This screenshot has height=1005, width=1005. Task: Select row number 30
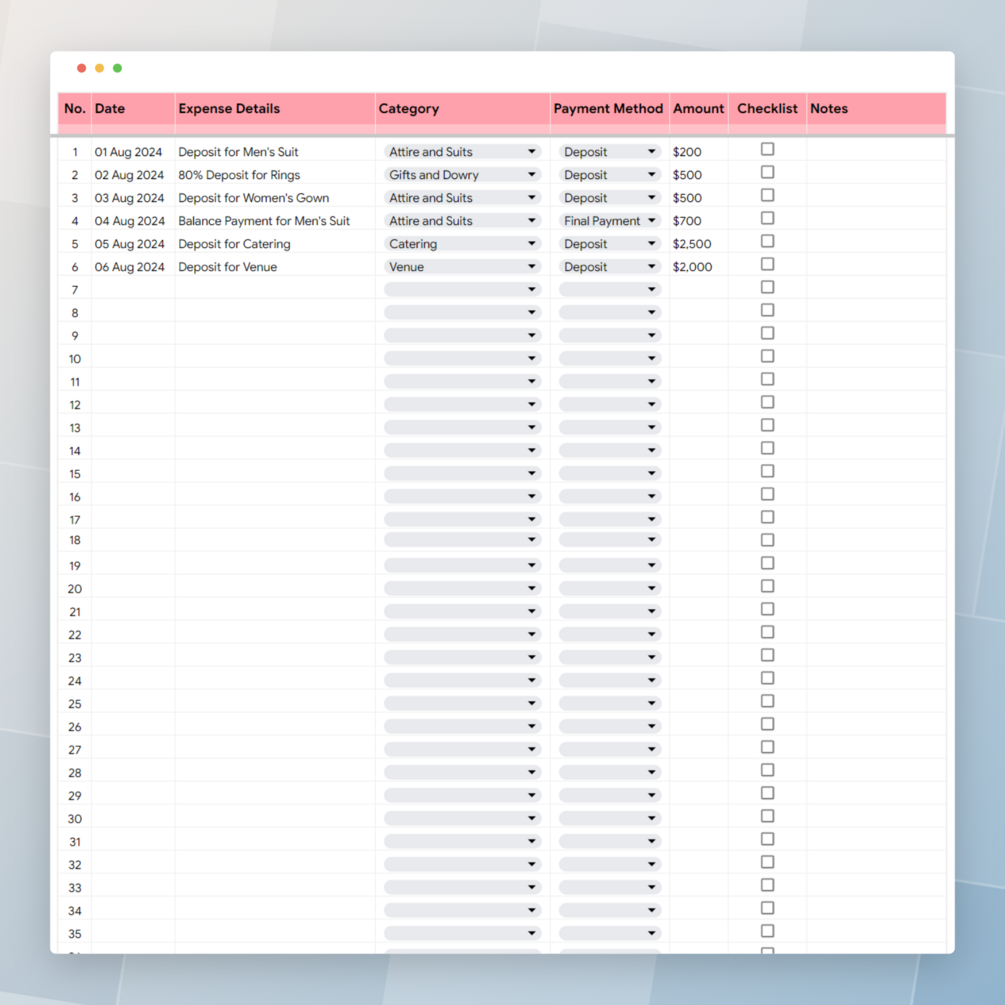point(75,819)
